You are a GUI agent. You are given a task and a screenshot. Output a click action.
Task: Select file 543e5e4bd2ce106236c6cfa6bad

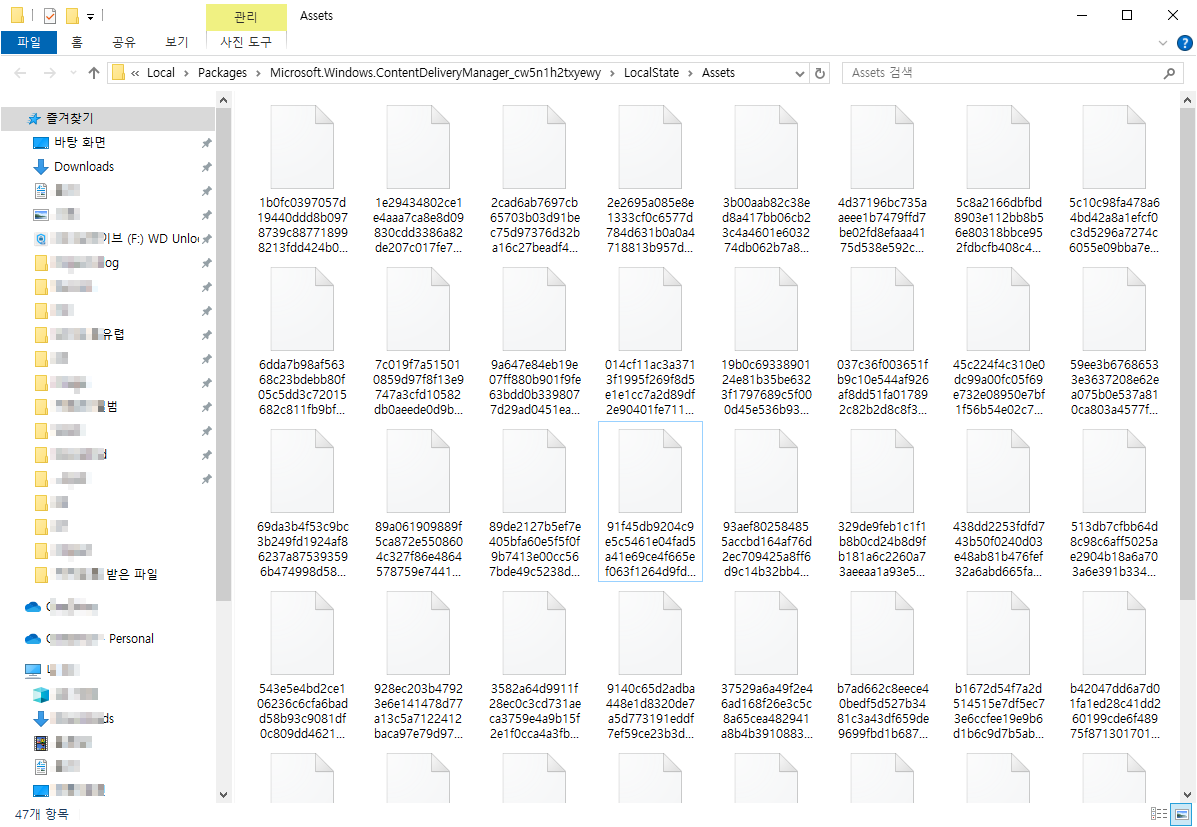point(302,665)
